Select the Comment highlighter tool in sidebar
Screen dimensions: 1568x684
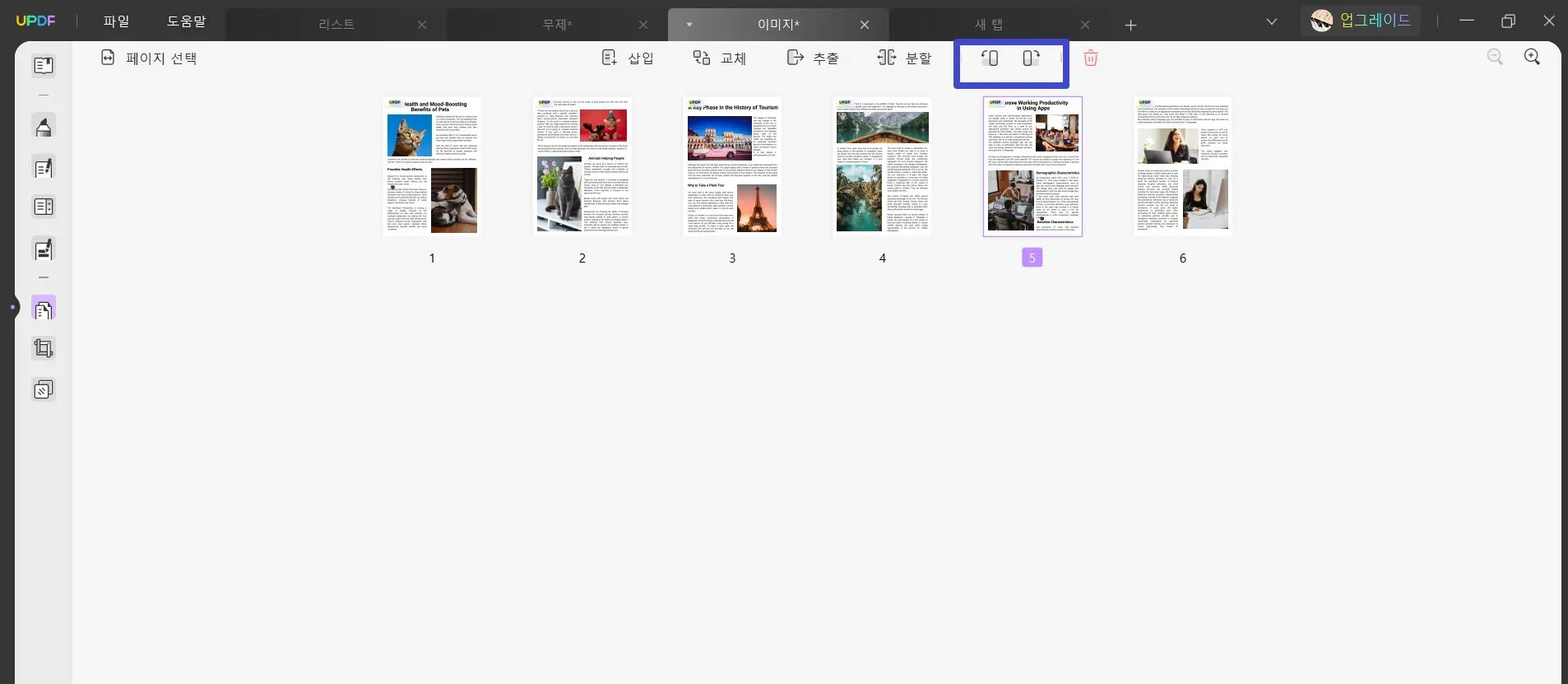click(44, 126)
